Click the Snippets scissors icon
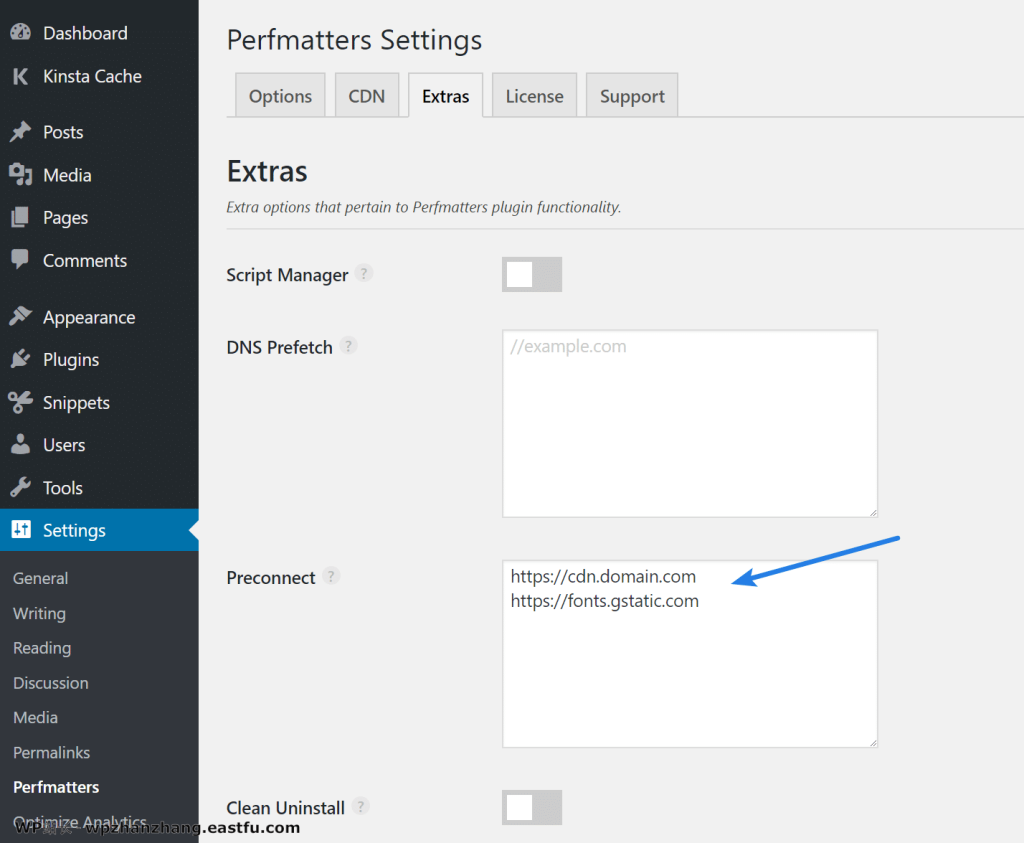 click(20, 403)
